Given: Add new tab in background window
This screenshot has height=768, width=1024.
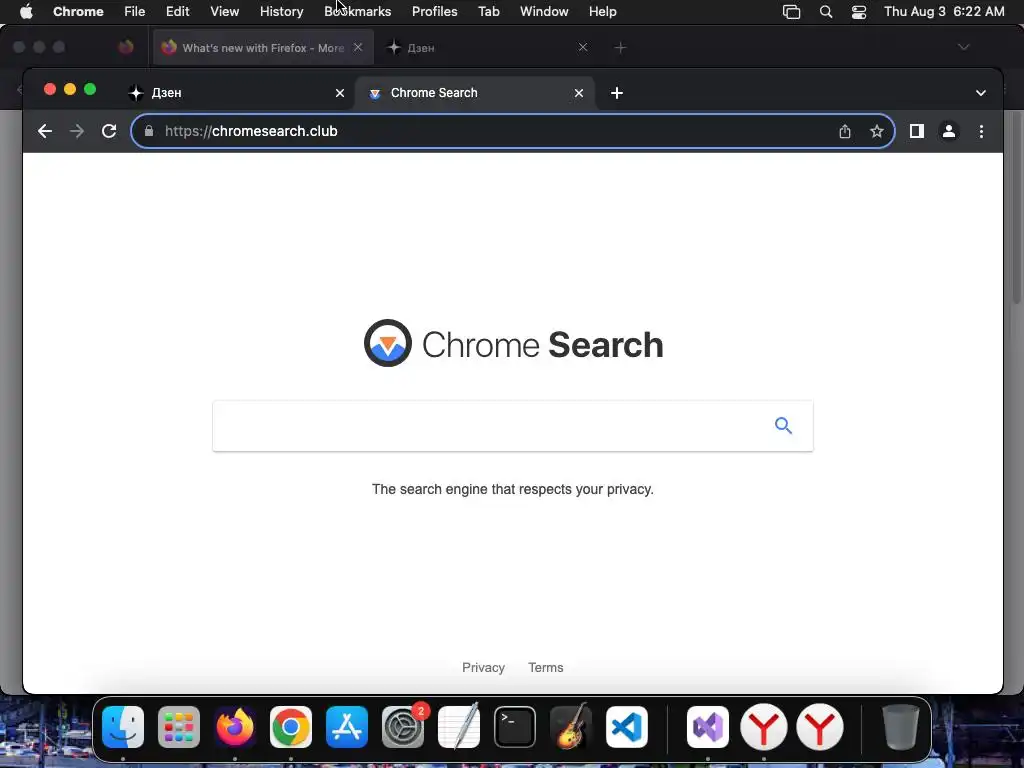Looking at the screenshot, I should [x=620, y=48].
